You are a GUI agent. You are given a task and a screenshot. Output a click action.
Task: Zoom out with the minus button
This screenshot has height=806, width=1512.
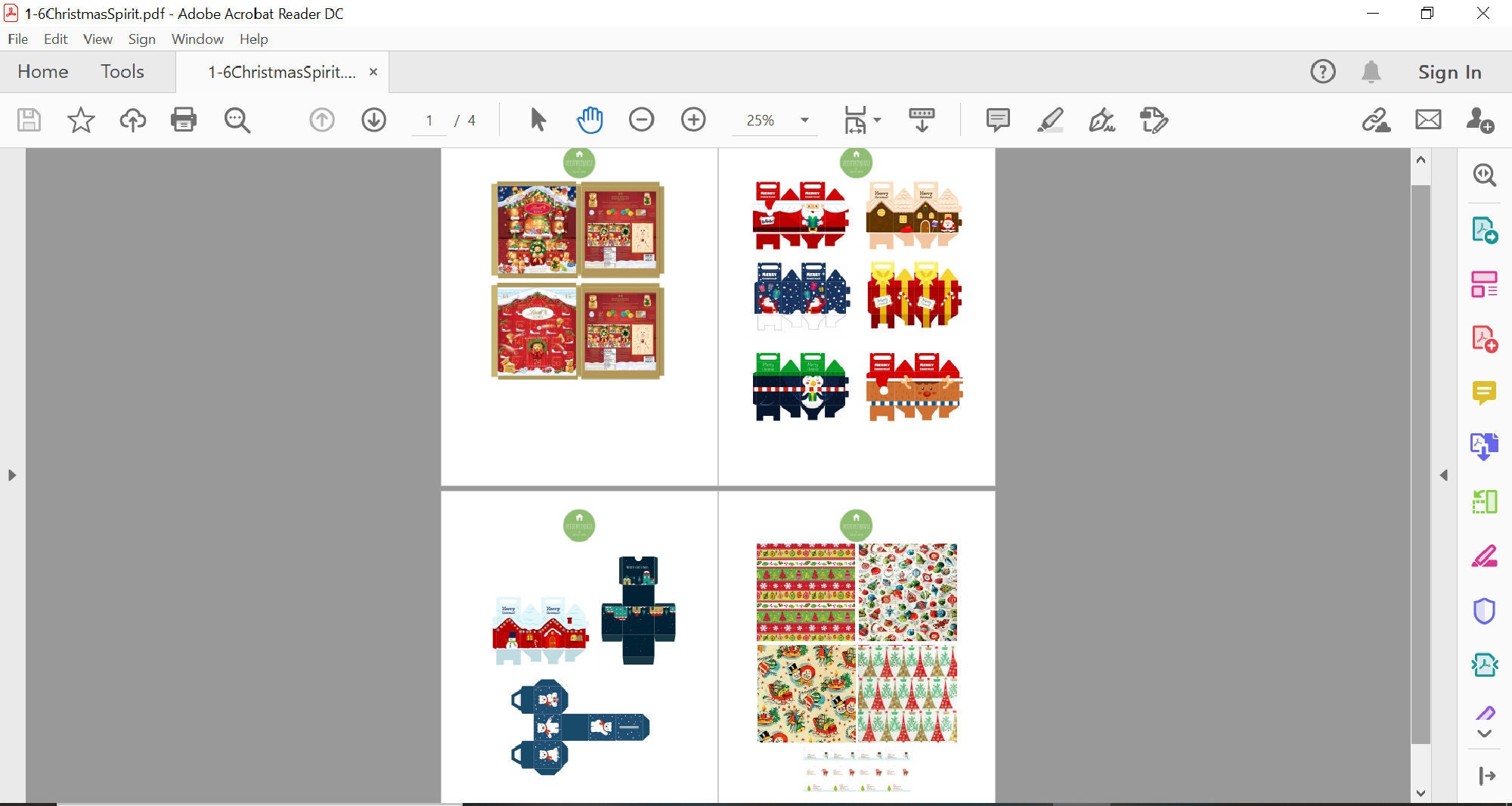[x=641, y=119]
